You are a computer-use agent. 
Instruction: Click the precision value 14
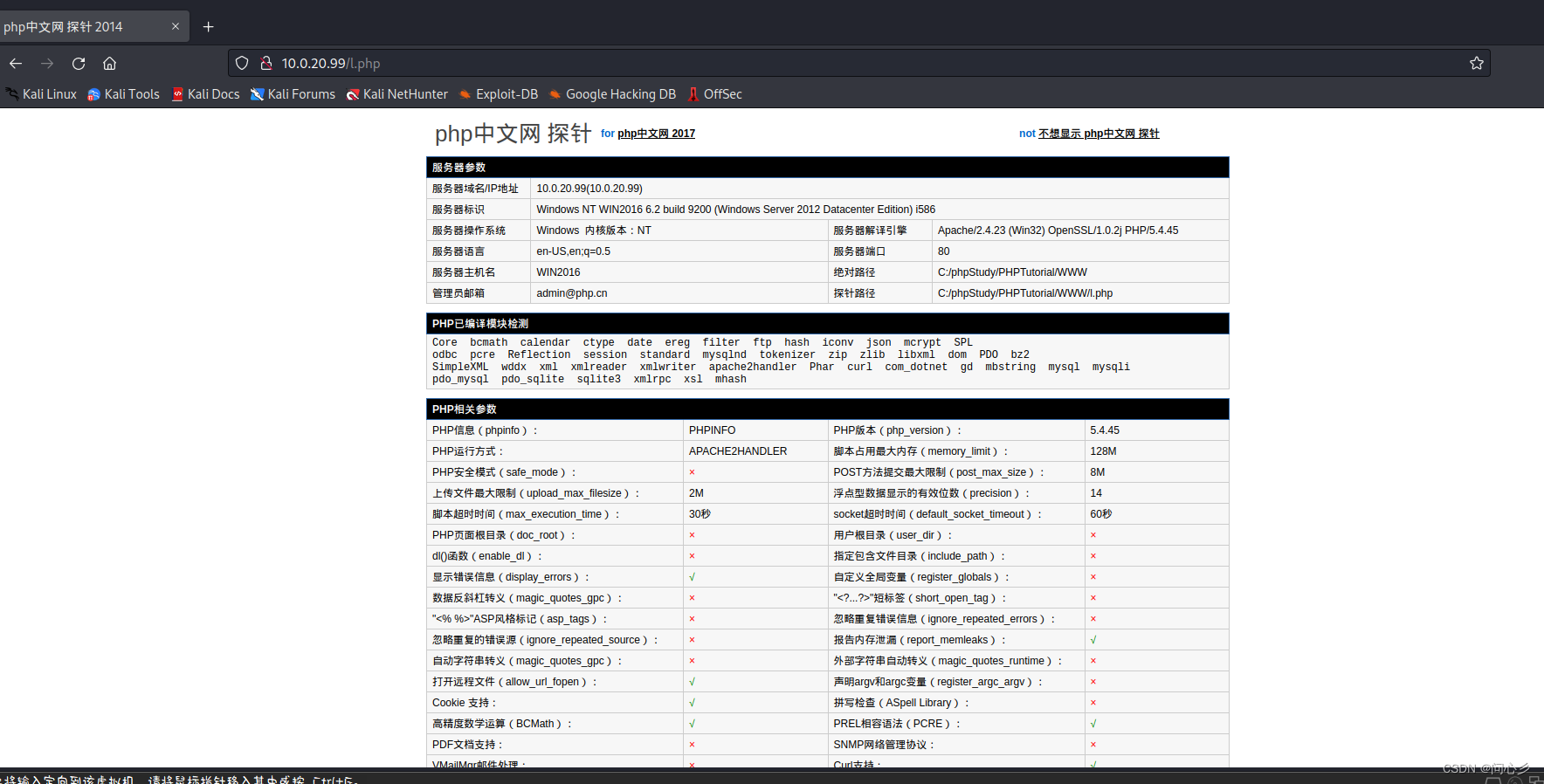click(x=1096, y=493)
